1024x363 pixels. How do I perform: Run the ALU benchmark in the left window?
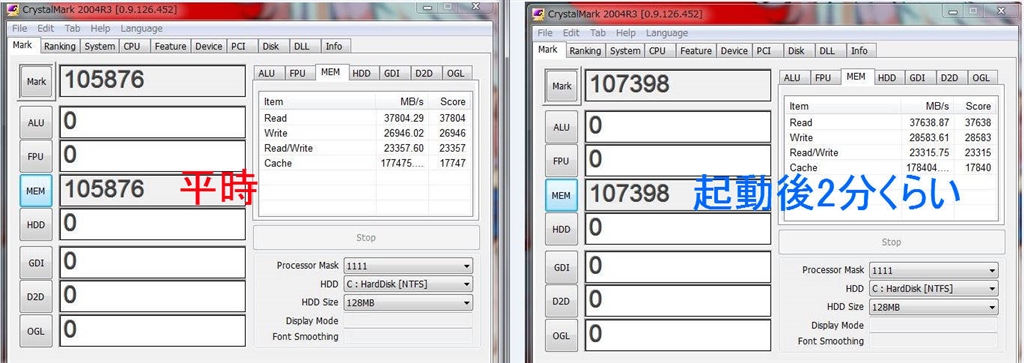pos(37,122)
